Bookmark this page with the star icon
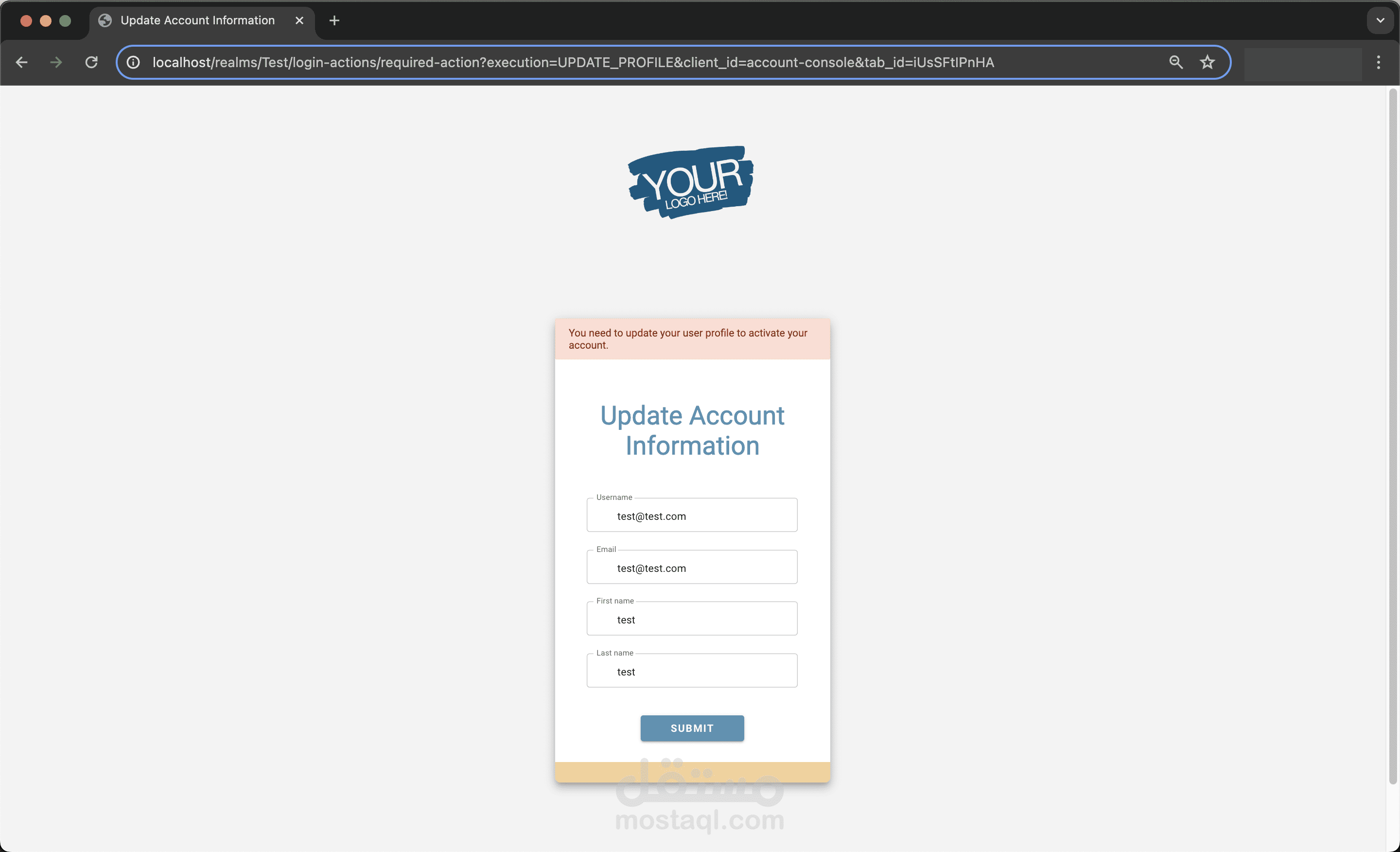1400x852 pixels. 1207,63
